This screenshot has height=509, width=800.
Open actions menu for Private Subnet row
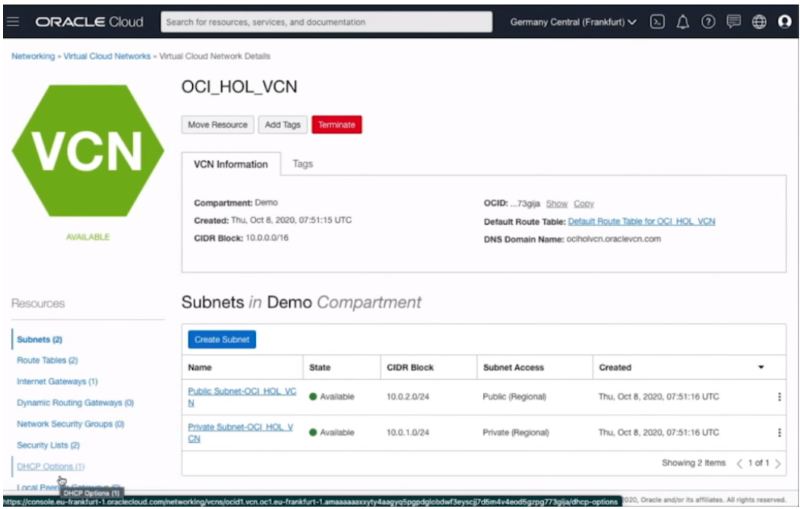point(779,432)
